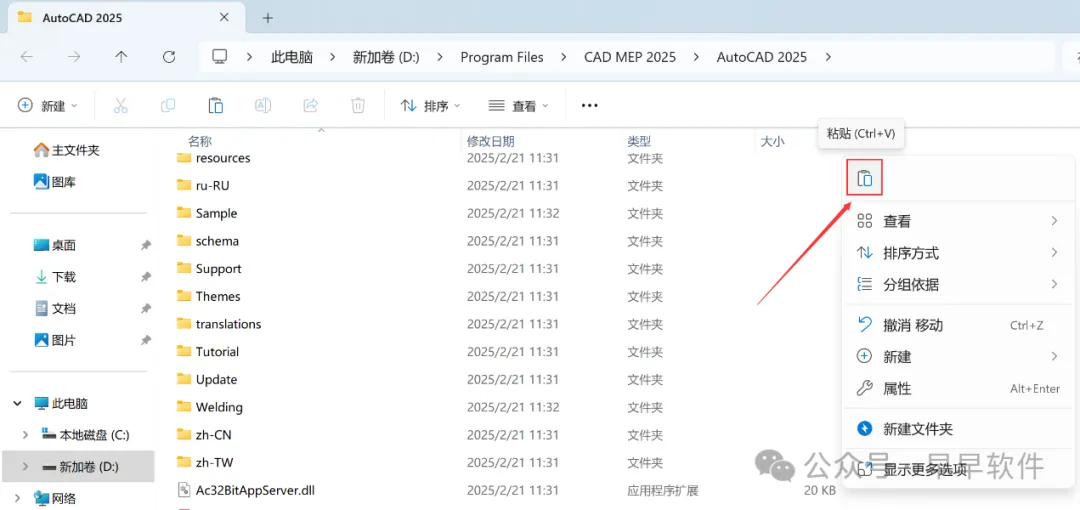Choose 属性 in context menu

tap(957, 389)
